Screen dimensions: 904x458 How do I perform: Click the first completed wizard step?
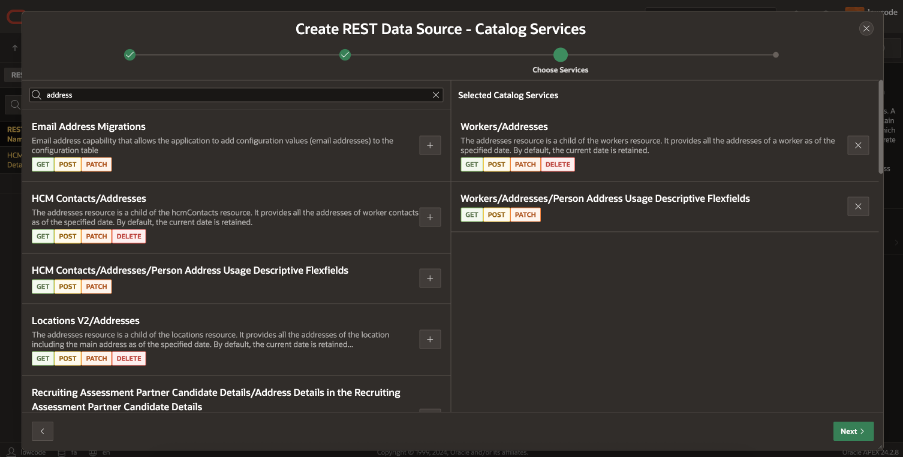pyautogui.click(x=130, y=55)
